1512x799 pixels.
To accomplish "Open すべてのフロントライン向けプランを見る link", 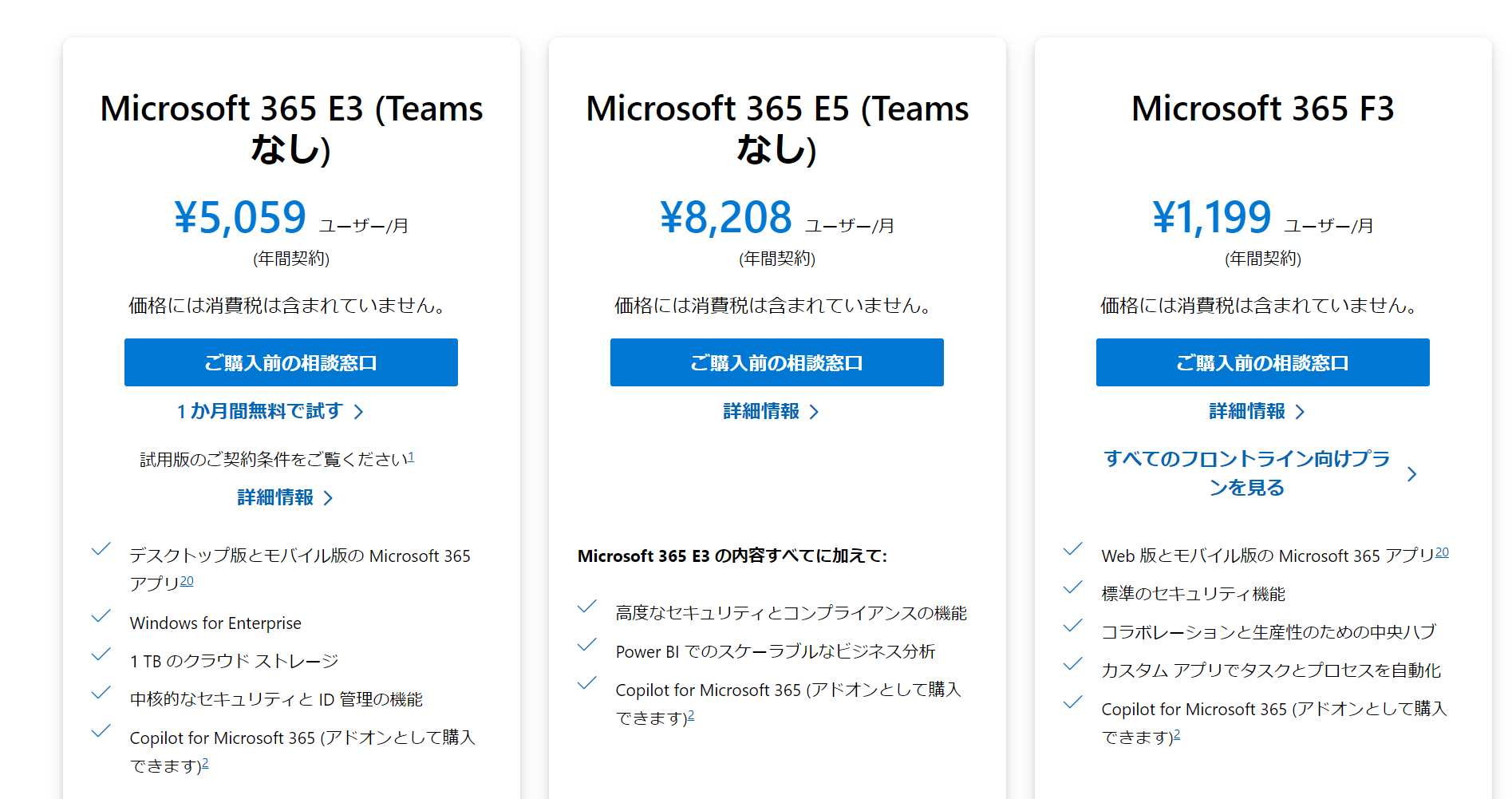I will [1246, 473].
